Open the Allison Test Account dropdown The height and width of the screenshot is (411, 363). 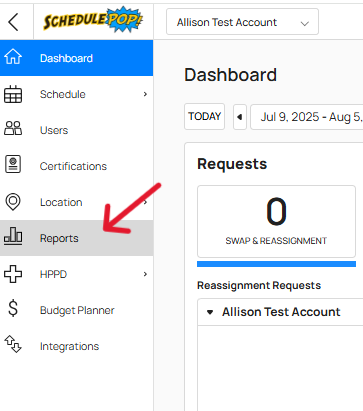242,22
